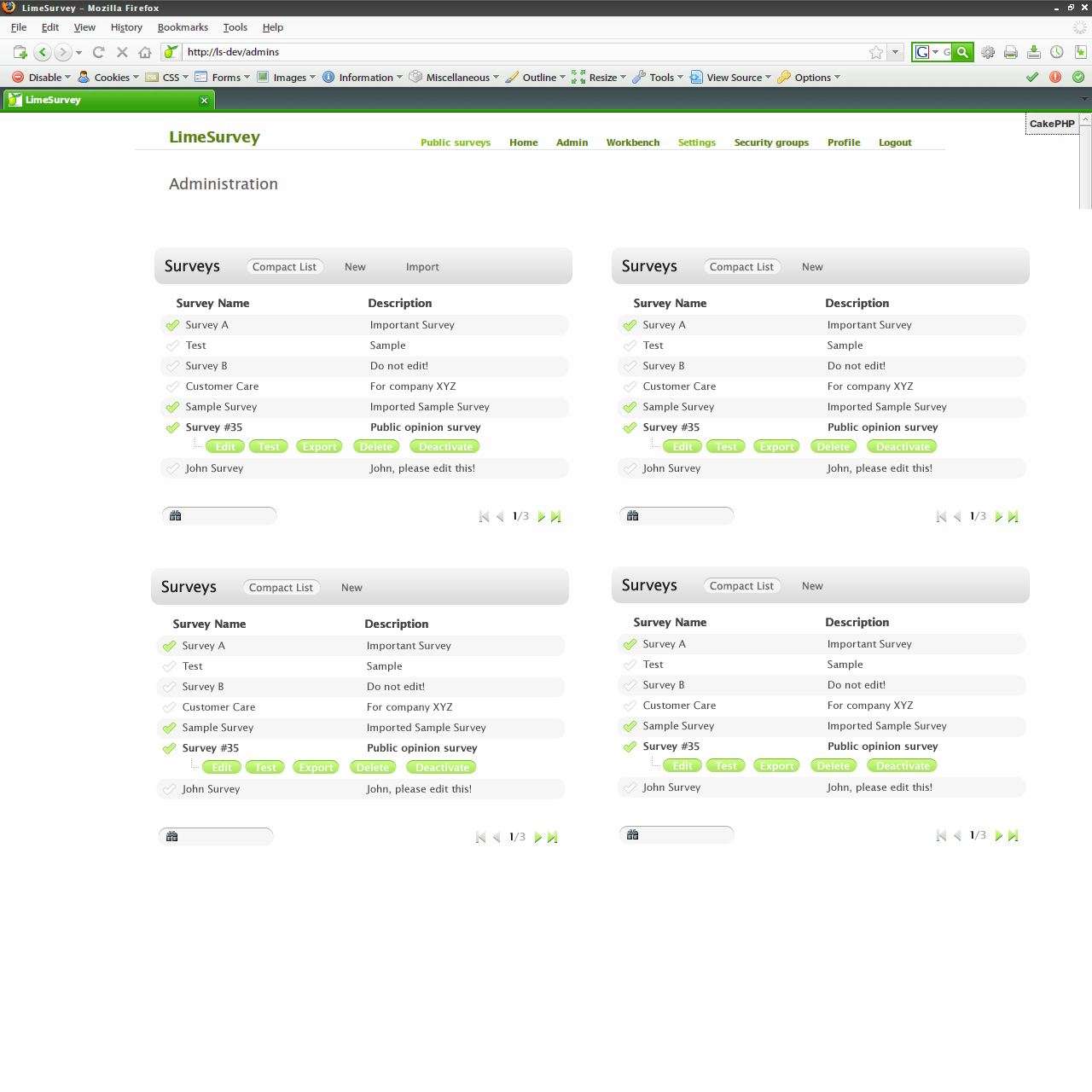
Task: Open the Security groups navigation link
Action: [771, 142]
